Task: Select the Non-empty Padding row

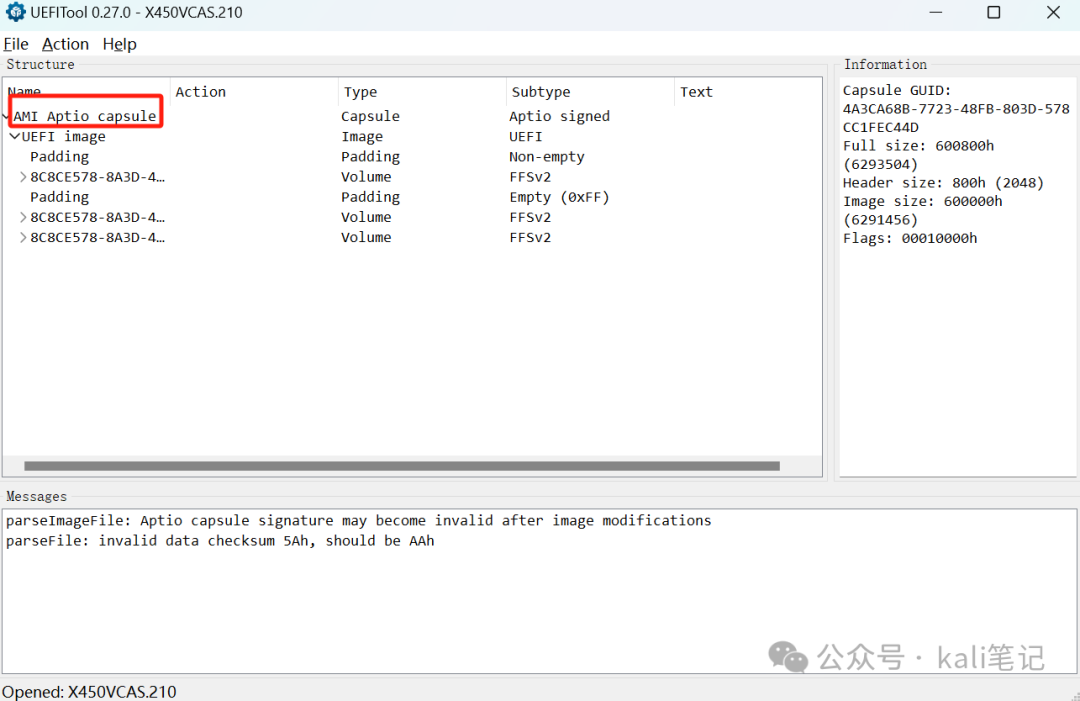Action: 413,156
